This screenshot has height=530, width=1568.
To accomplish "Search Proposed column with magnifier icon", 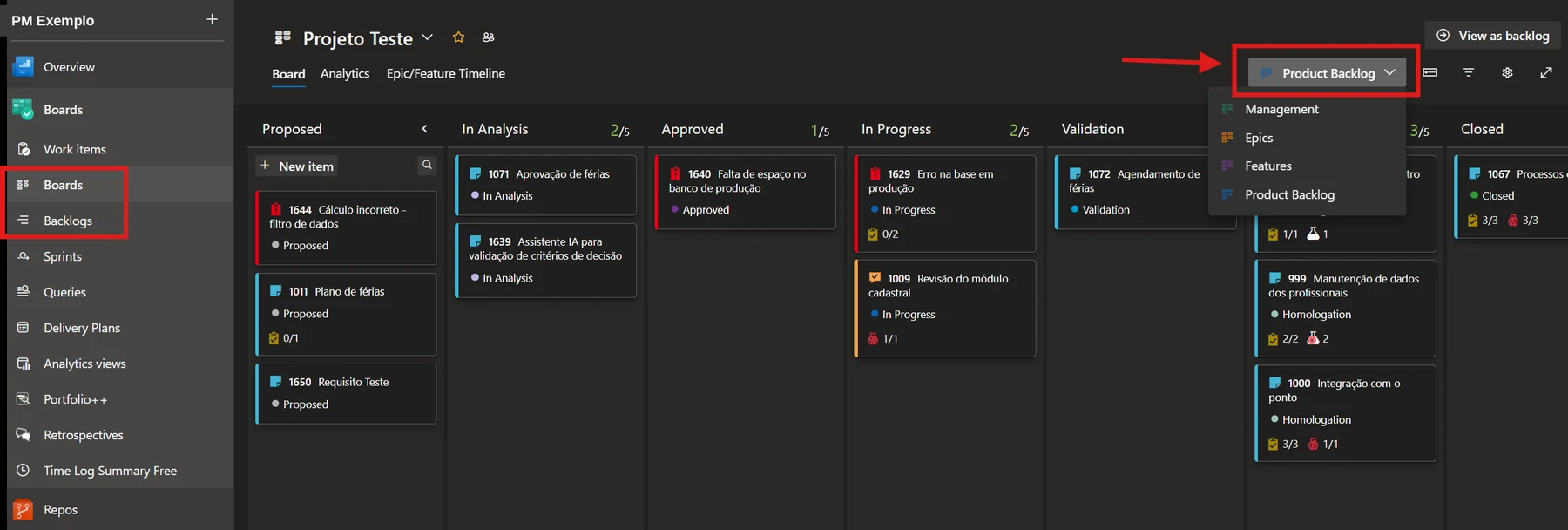I will coord(427,165).
